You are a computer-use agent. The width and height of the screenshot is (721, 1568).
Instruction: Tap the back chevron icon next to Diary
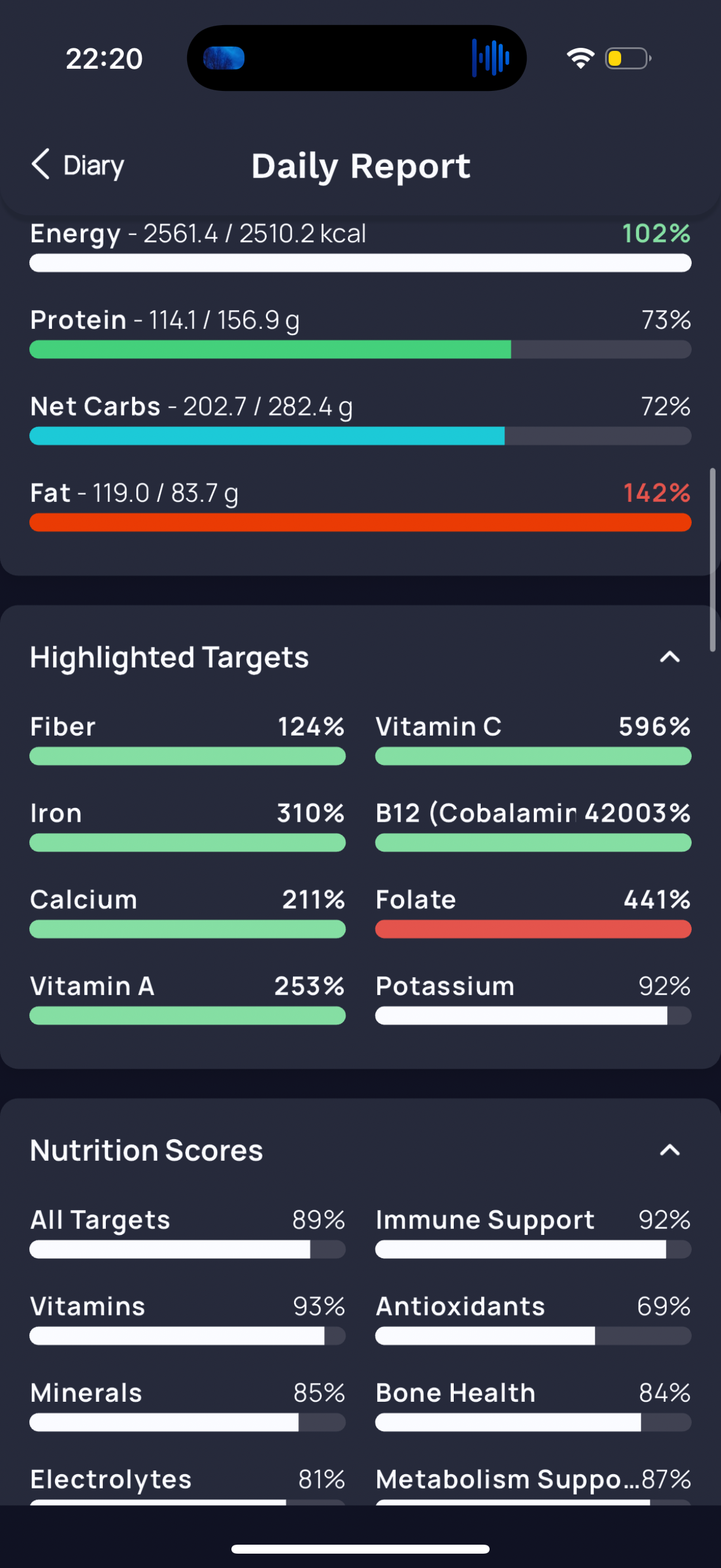(x=41, y=164)
